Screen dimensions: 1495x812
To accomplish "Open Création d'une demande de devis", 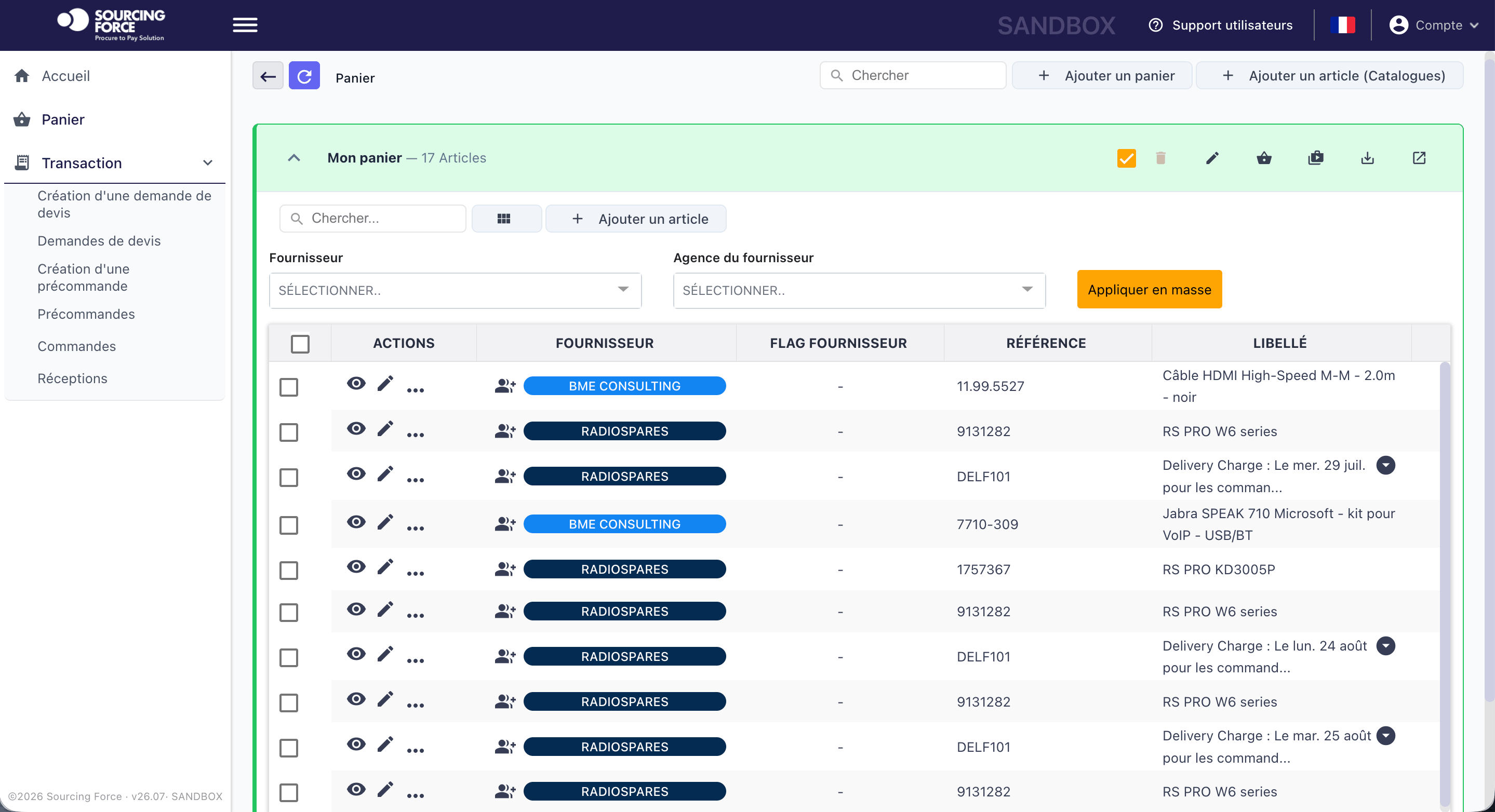I will 124,204.
